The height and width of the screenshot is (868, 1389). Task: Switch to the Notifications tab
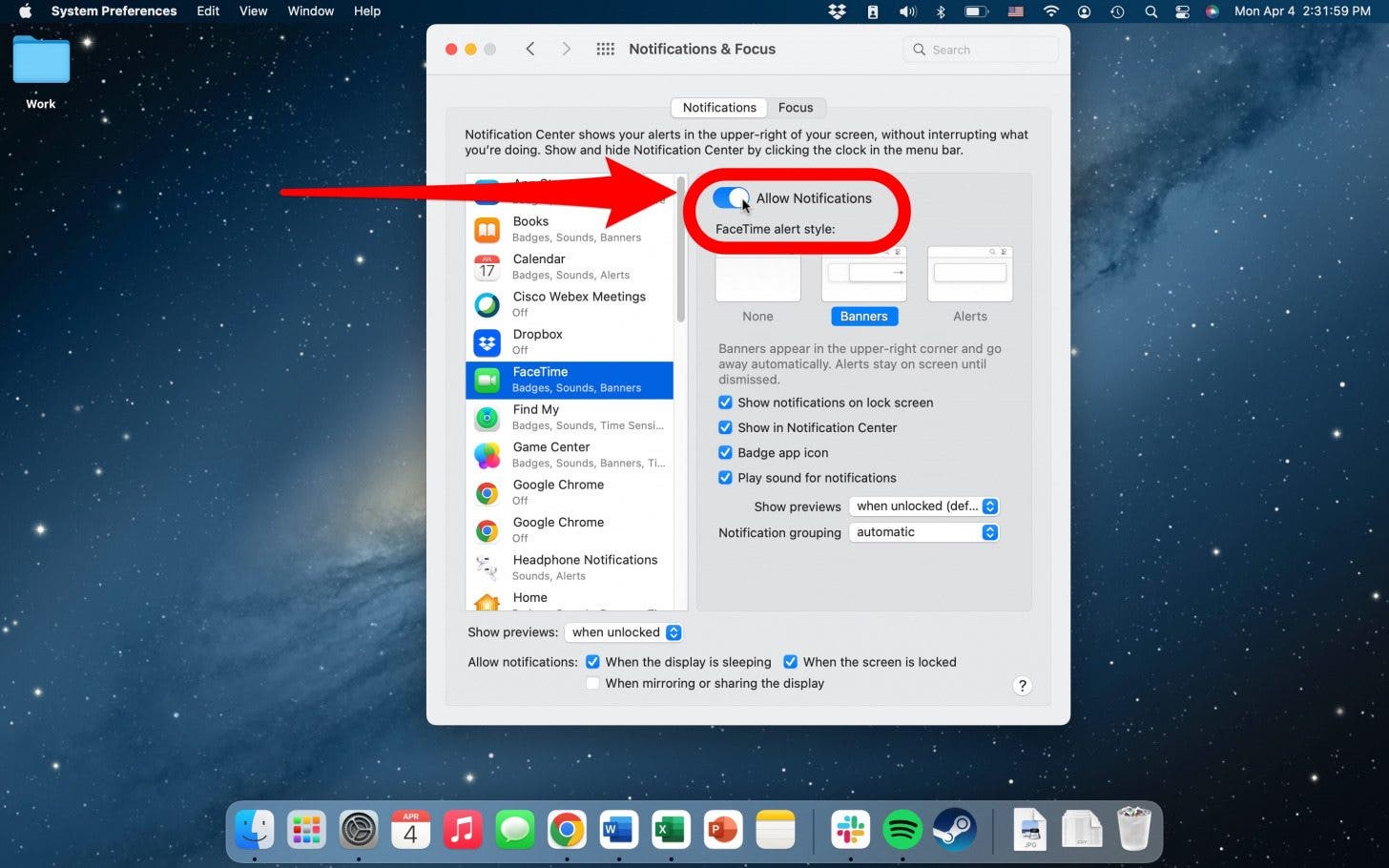point(719,108)
